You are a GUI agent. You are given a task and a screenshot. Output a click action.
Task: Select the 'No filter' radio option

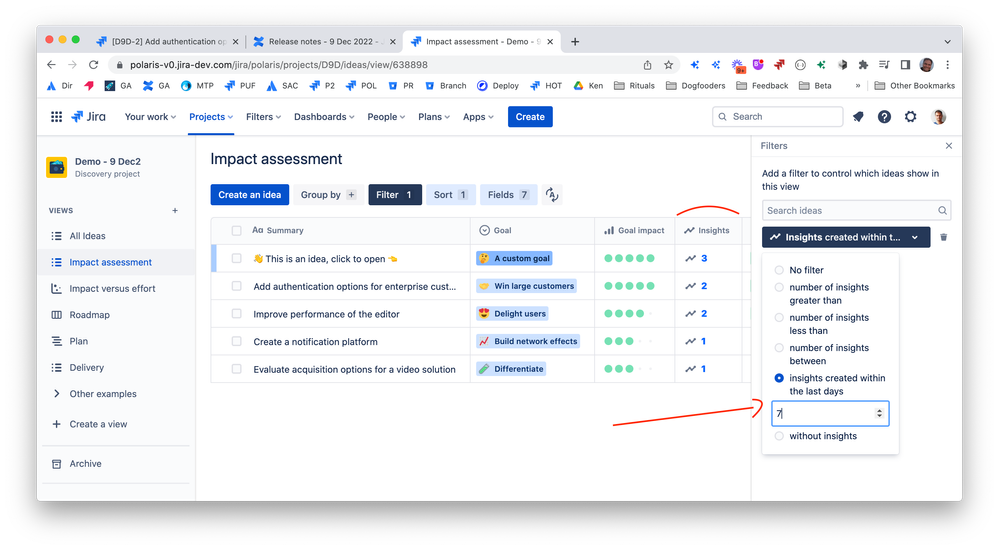(x=779, y=270)
